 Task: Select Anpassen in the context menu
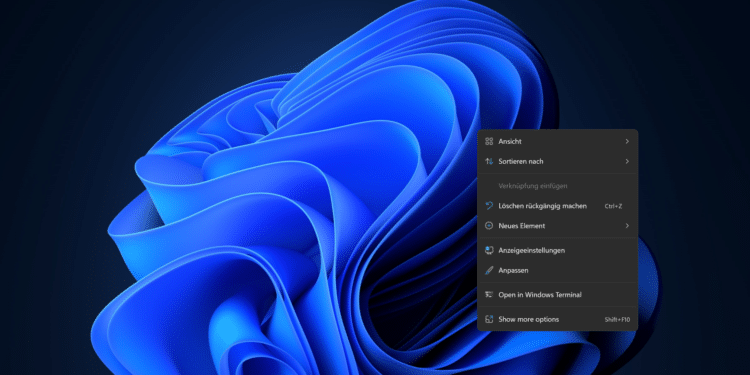(558, 270)
